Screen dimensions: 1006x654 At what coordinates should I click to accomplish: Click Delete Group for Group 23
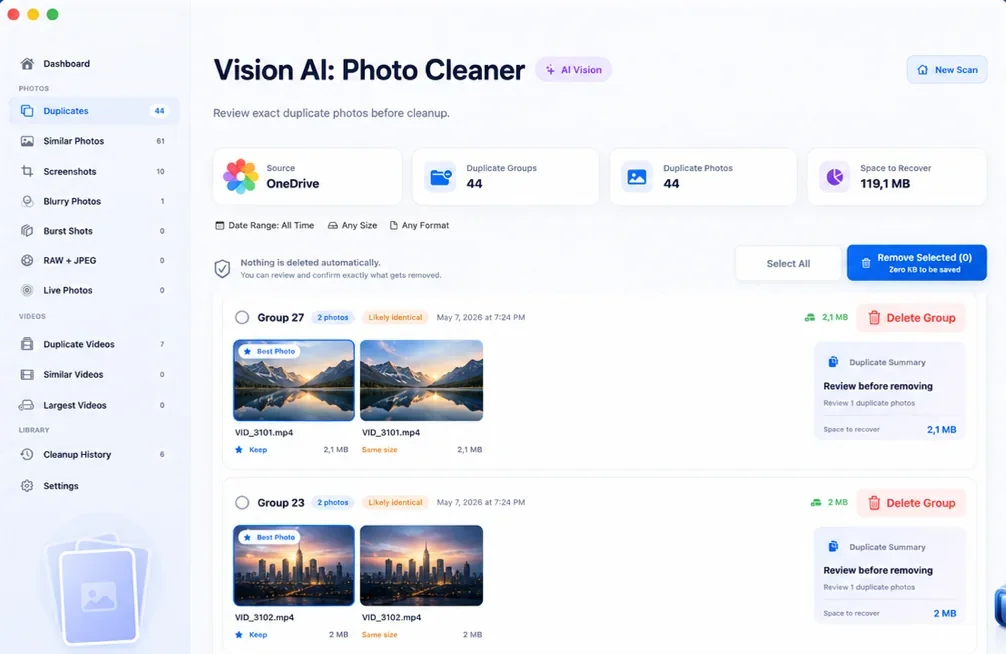911,503
